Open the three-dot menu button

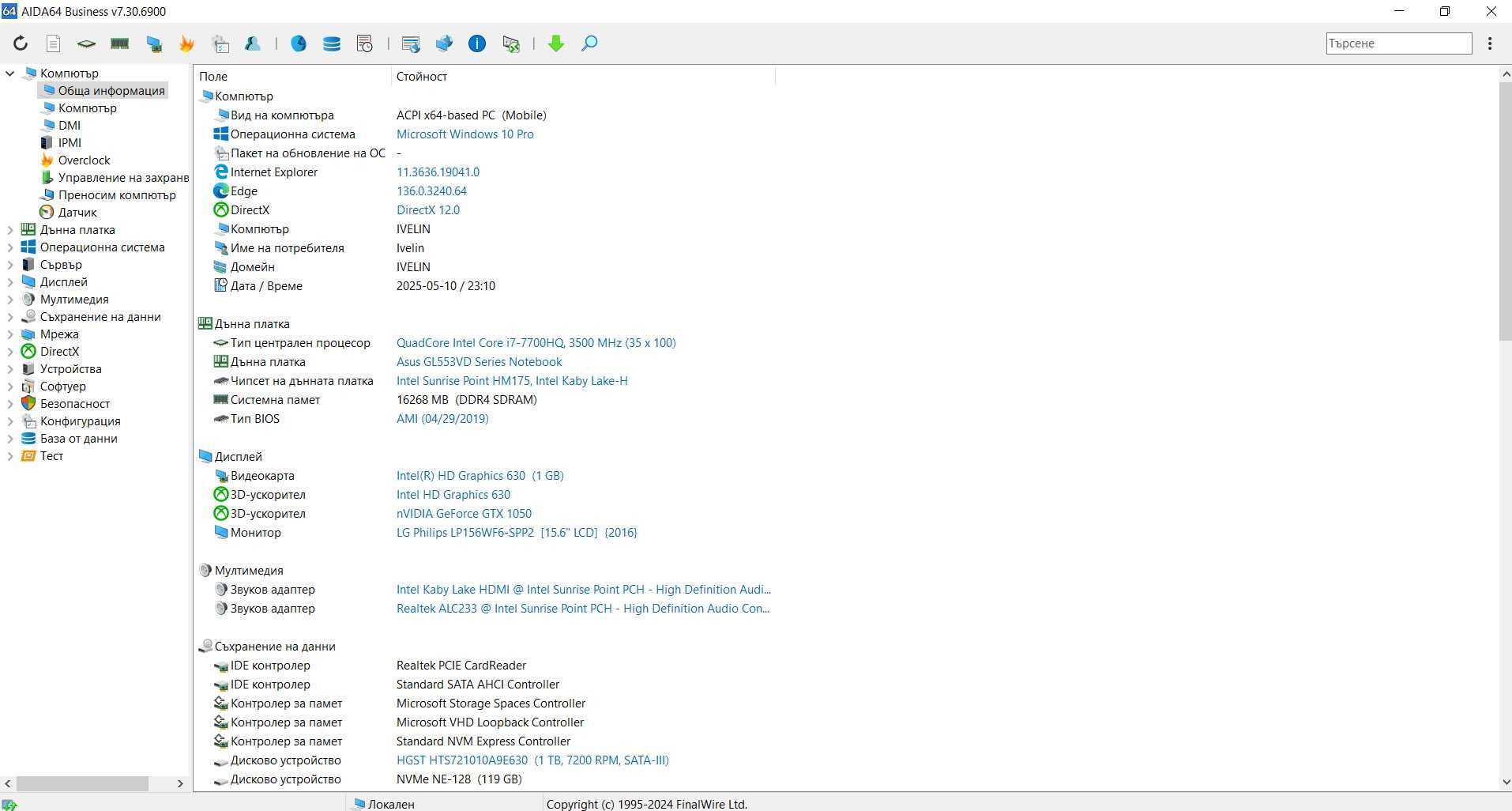click(x=1490, y=43)
